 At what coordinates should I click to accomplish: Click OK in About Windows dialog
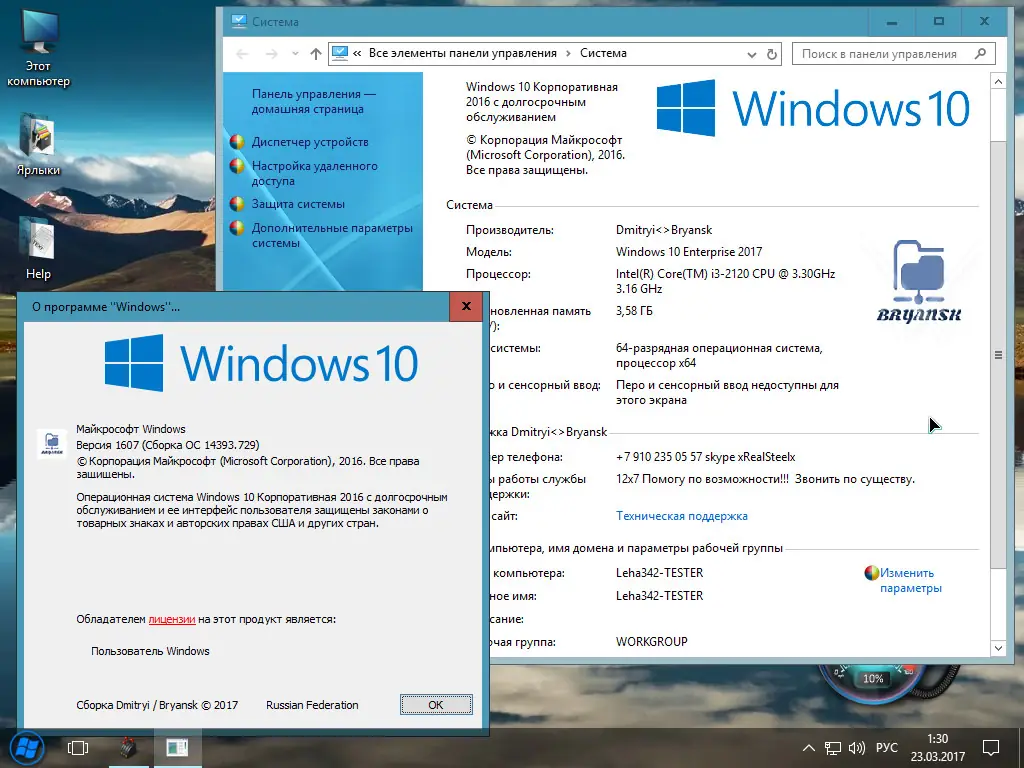click(436, 705)
